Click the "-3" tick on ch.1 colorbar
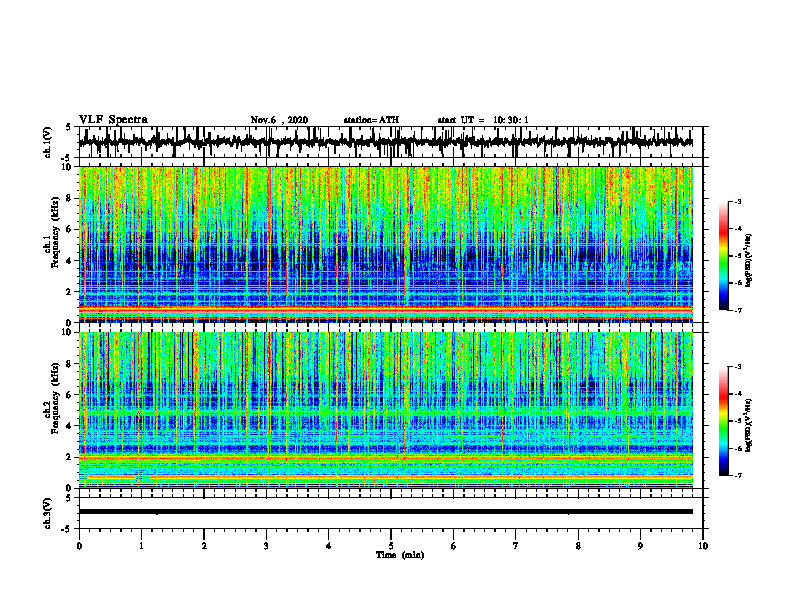792x612 pixels. click(738, 201)
